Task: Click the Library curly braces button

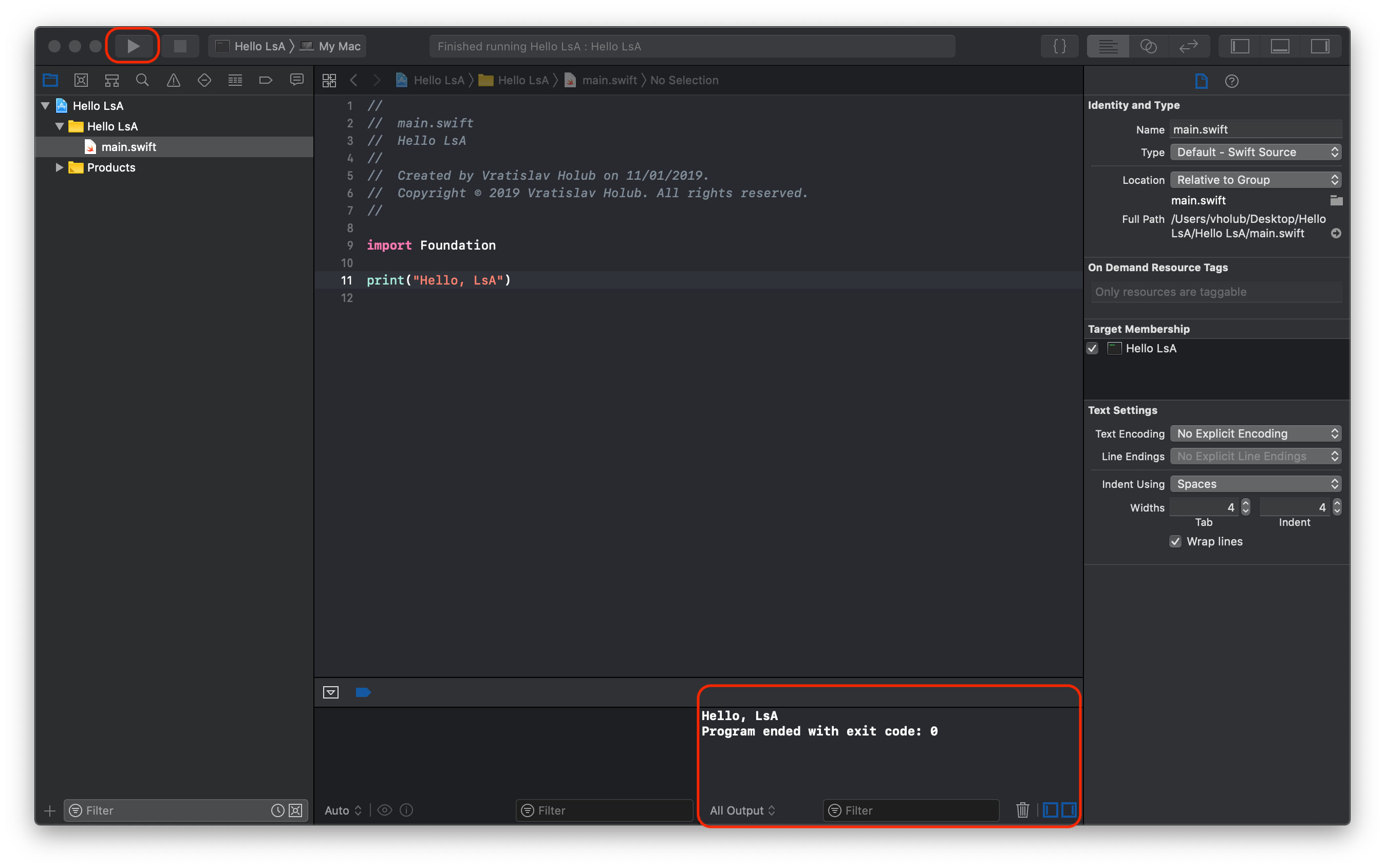Action: (1059, 46)
